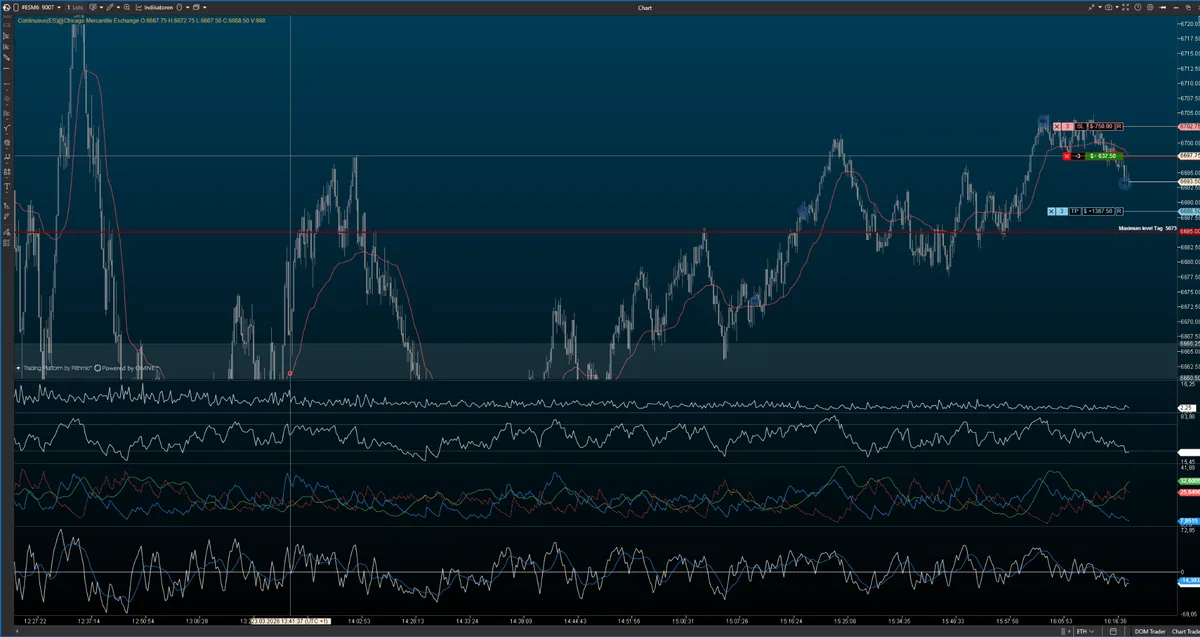1200x637 pixels.
Task: Click the 15:25:08 time axis label
Action: 845,620
